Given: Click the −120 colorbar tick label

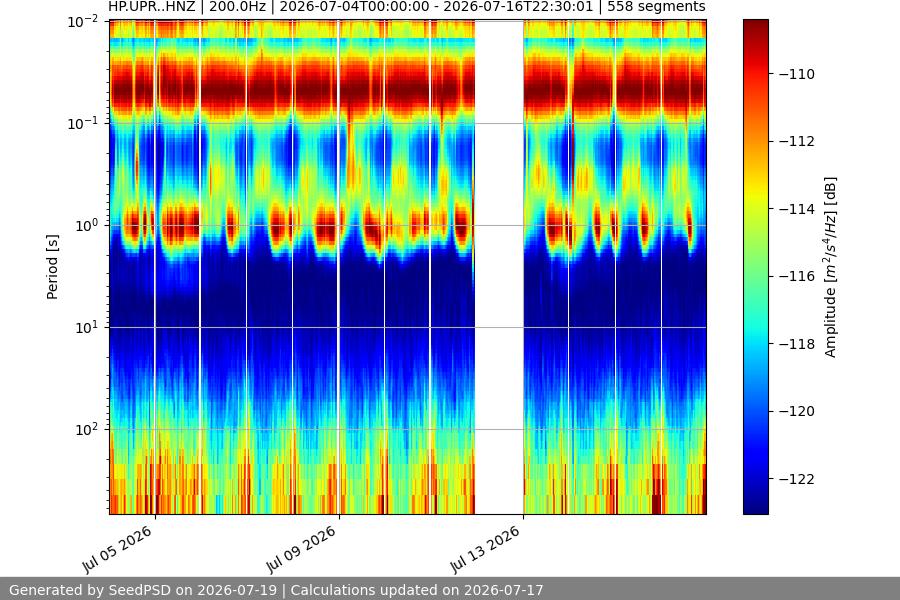Looking at the screenshot, I should click(x=797, y=411).
